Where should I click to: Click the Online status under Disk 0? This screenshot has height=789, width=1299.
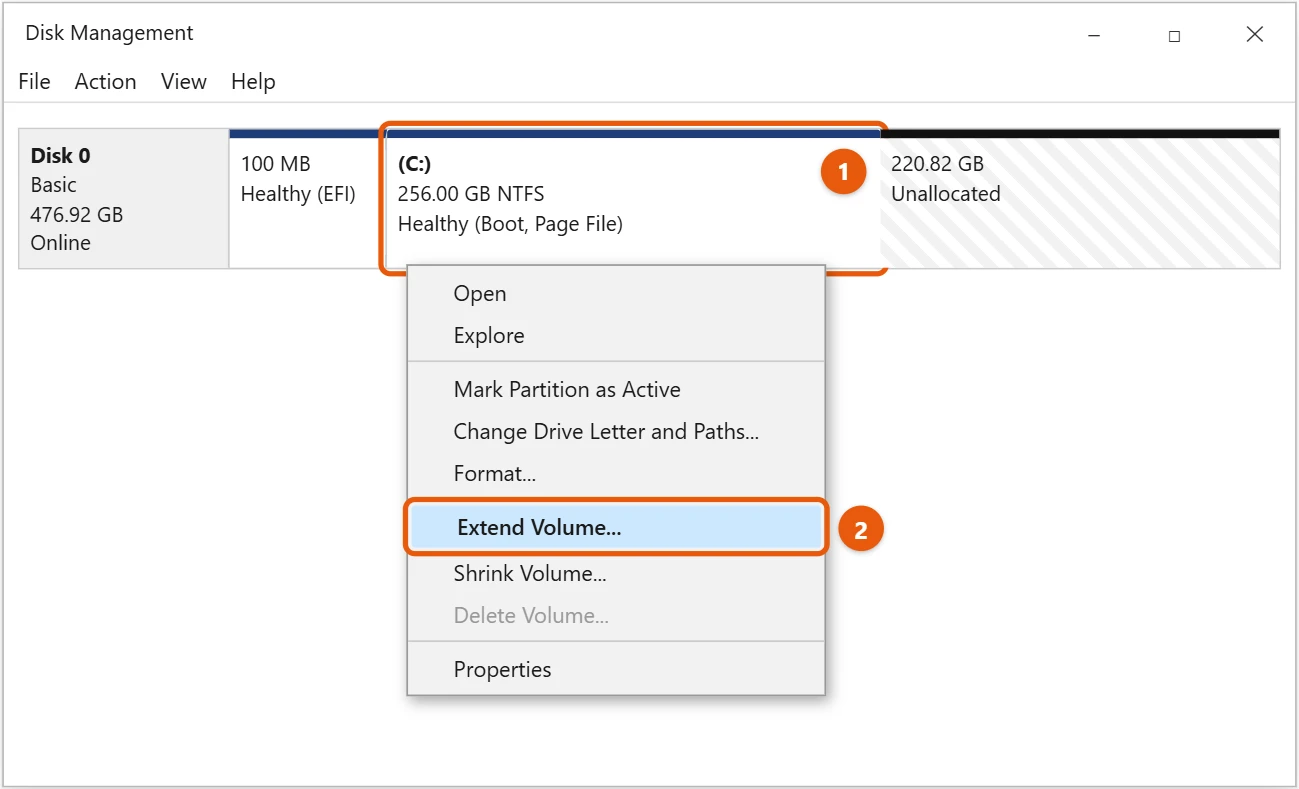[61, 243]
